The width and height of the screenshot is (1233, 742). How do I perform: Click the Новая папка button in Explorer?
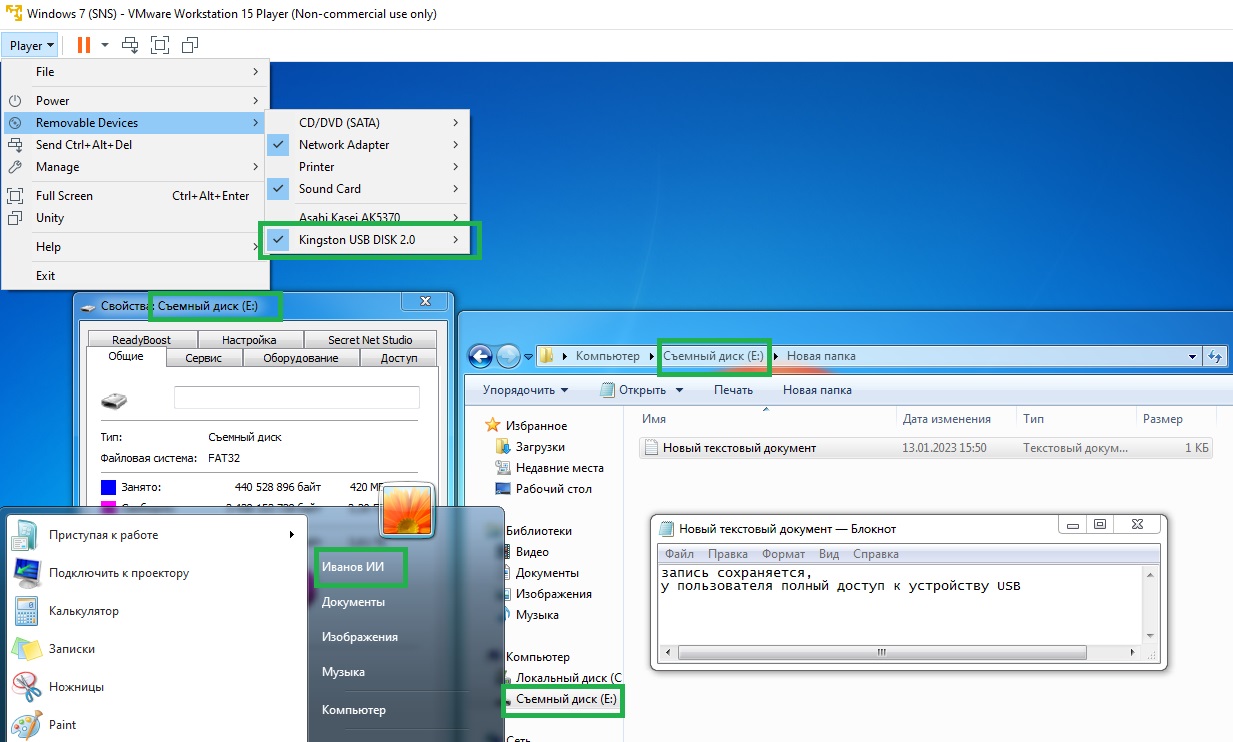tap(816, 390)
